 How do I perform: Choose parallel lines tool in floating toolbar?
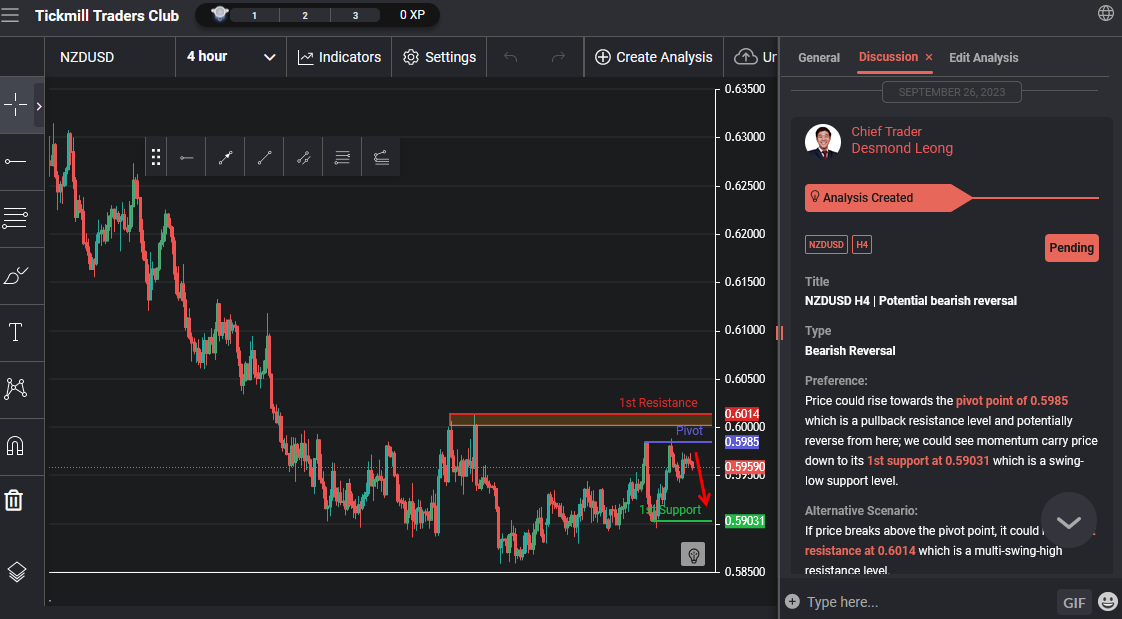342,157
